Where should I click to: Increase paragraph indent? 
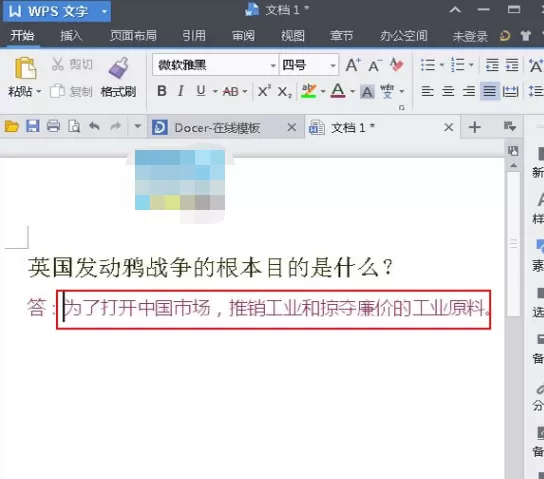pyautogui.click(x=512, y=65)
